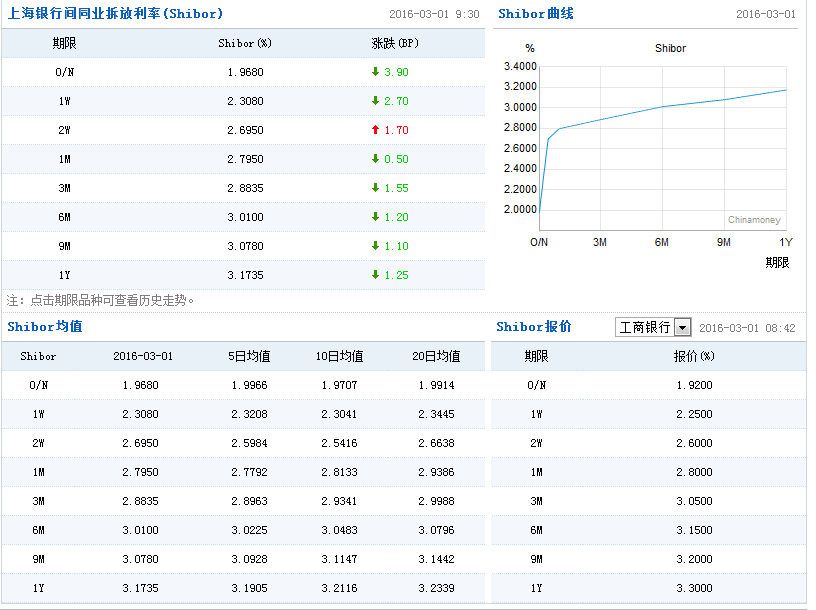Click the 20日均值 column header
Viewport: 816px width, 610px height.
[436, 356]
